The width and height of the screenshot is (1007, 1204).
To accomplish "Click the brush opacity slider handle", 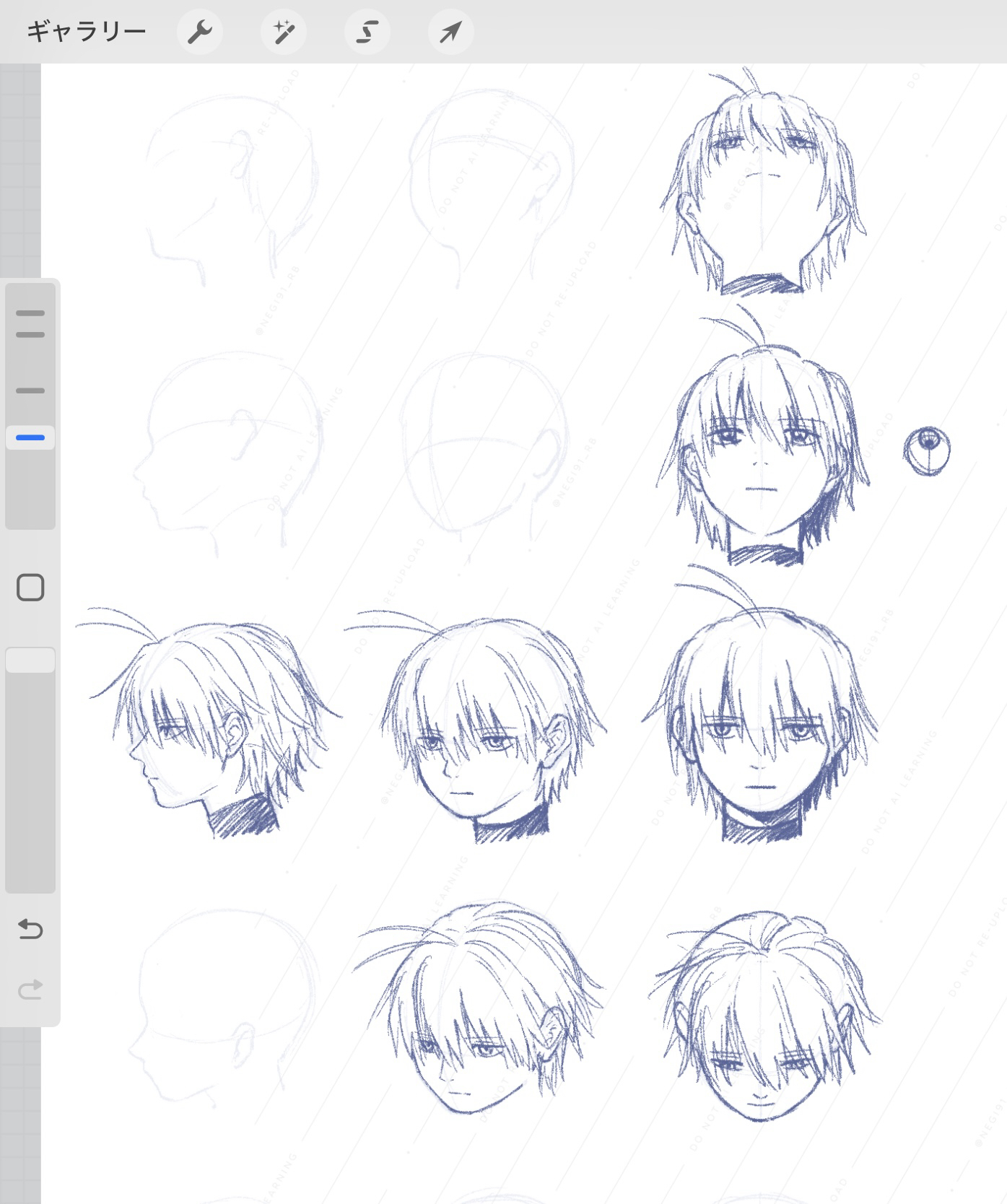I will click(x=30, y=660).
